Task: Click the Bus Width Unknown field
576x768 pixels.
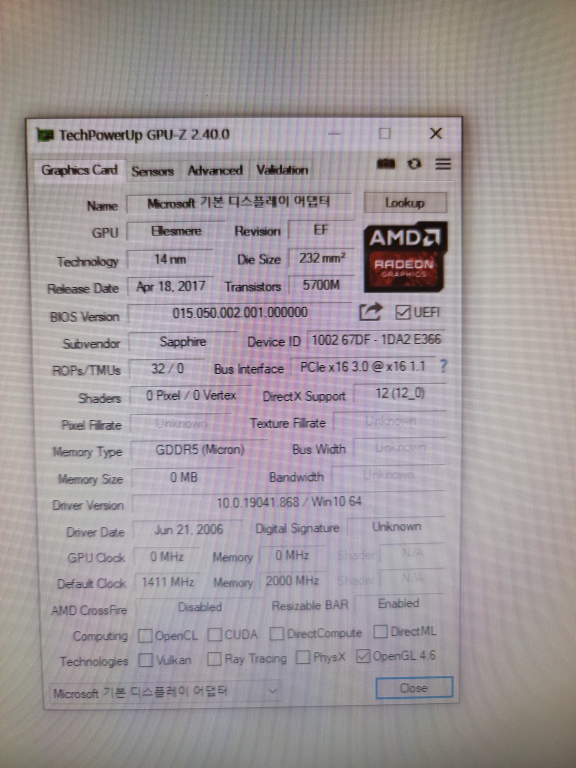Action: tap(400, 447)
